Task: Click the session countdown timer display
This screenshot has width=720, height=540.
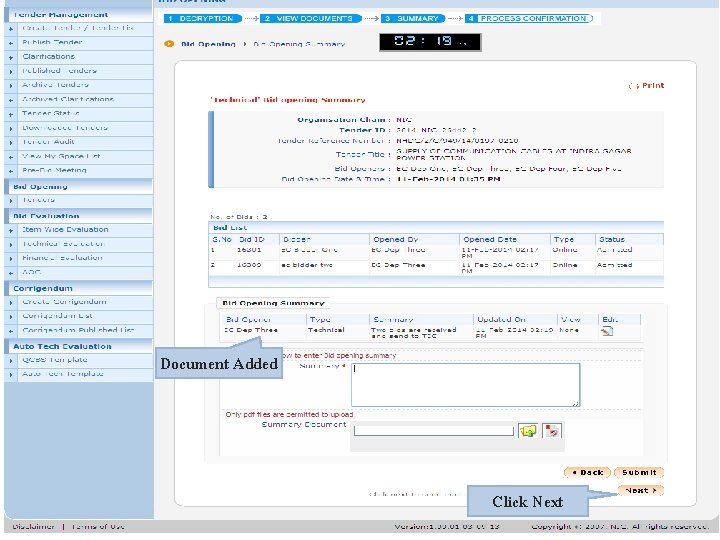Action: pos(430,42)
